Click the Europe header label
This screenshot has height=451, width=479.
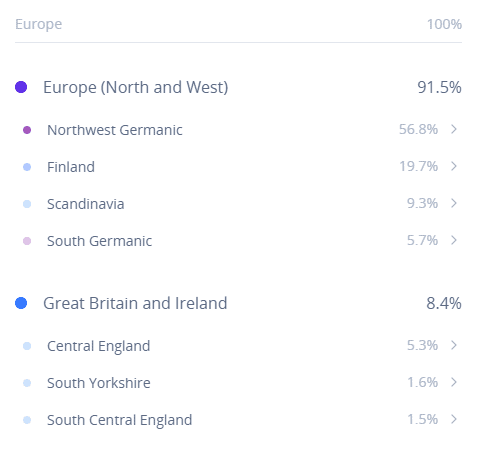coord(39,24)
